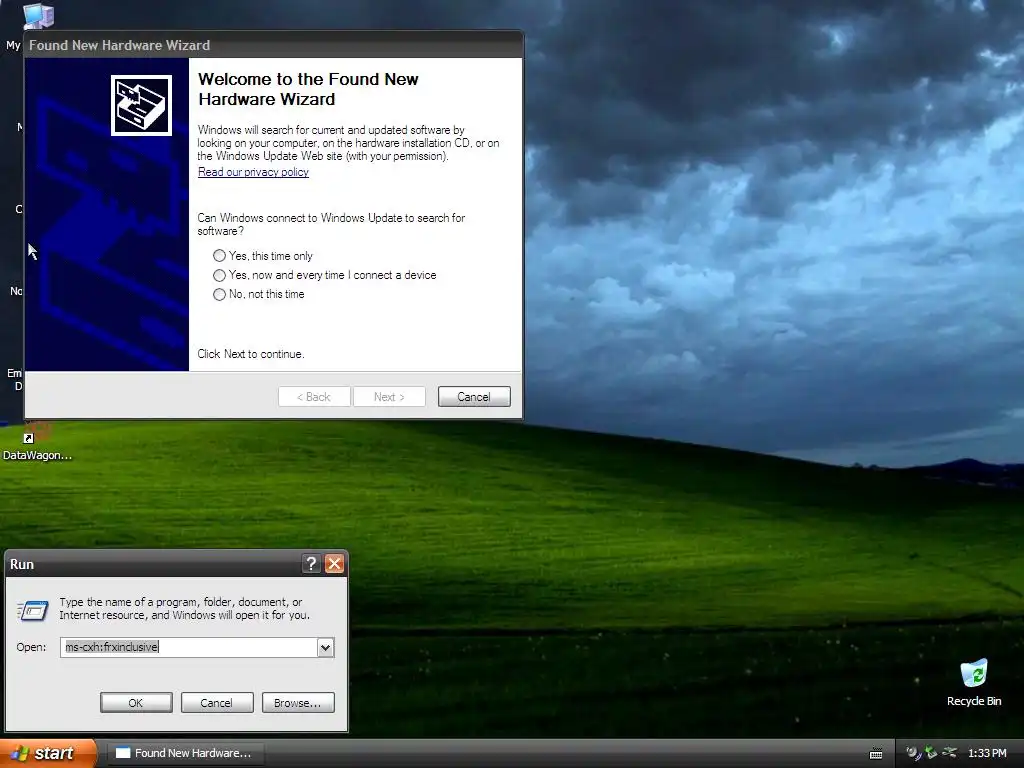Click the on-screen keyboard tray icon
Screen dimensions: 1024x768
tap(876, 754)
